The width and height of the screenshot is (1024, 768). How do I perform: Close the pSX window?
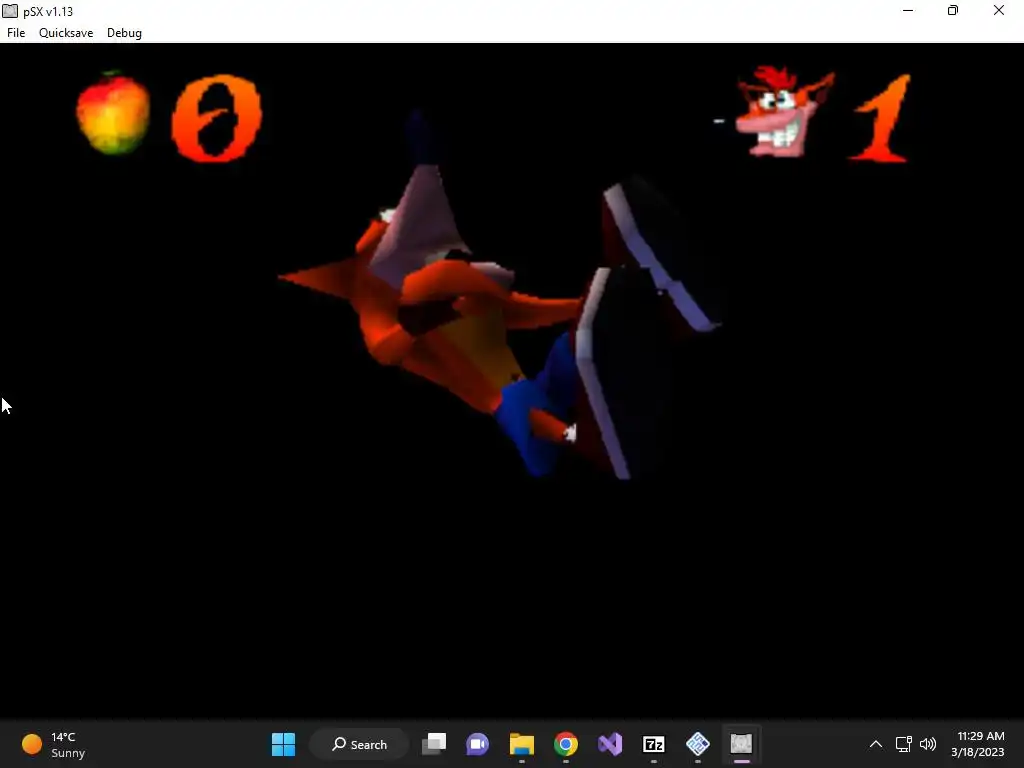(x=999, y=10)
